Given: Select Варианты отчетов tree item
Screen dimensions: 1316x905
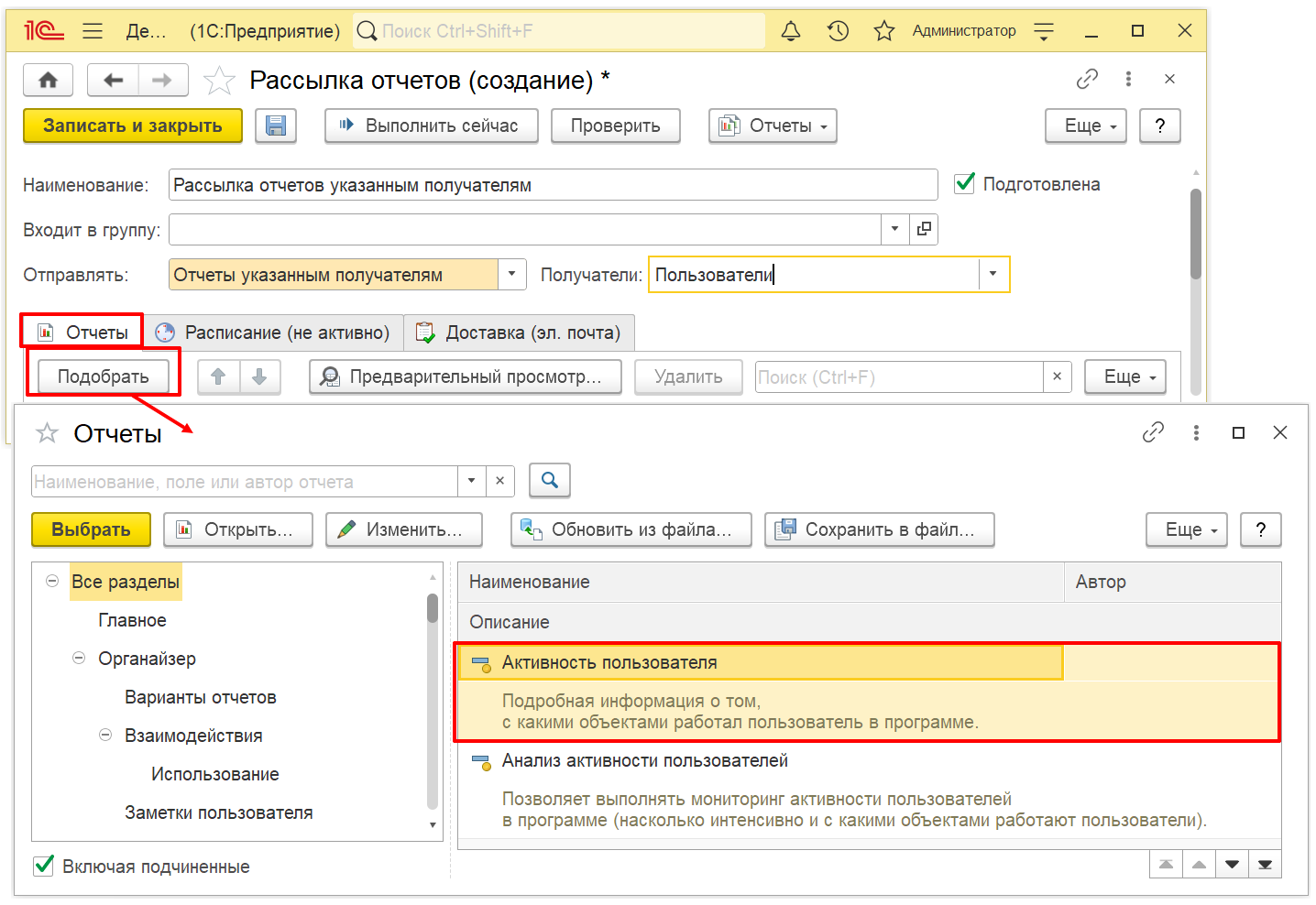Looking at the screenshot, I should pos(201,697).
